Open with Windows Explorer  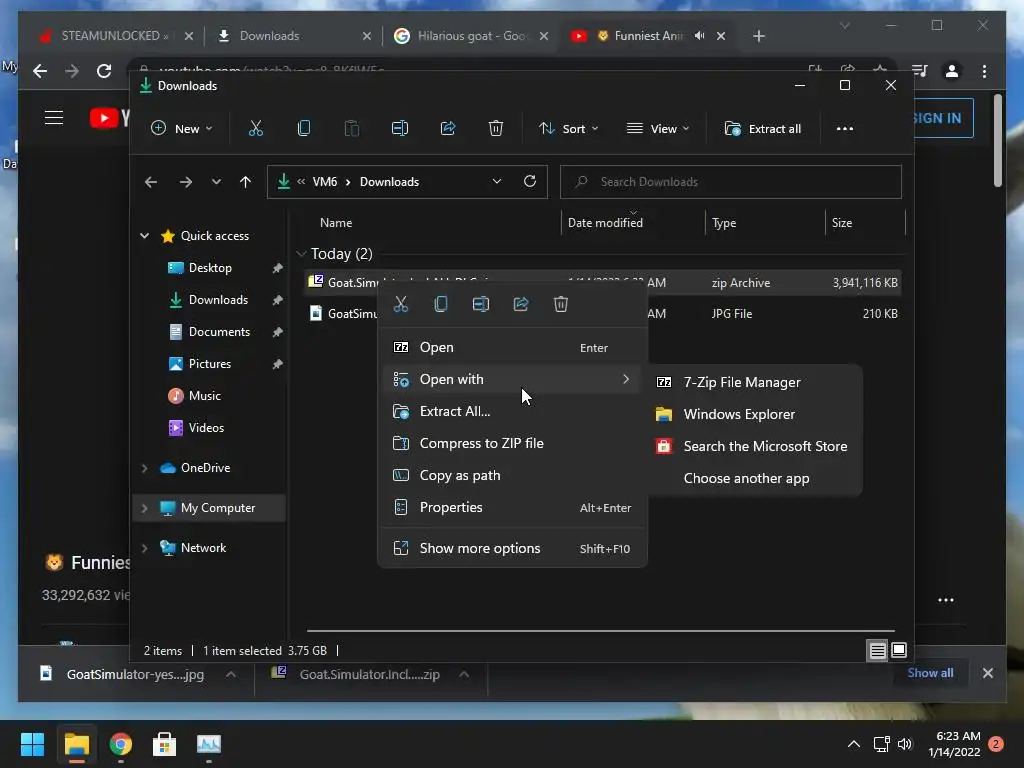click(756, 415)
